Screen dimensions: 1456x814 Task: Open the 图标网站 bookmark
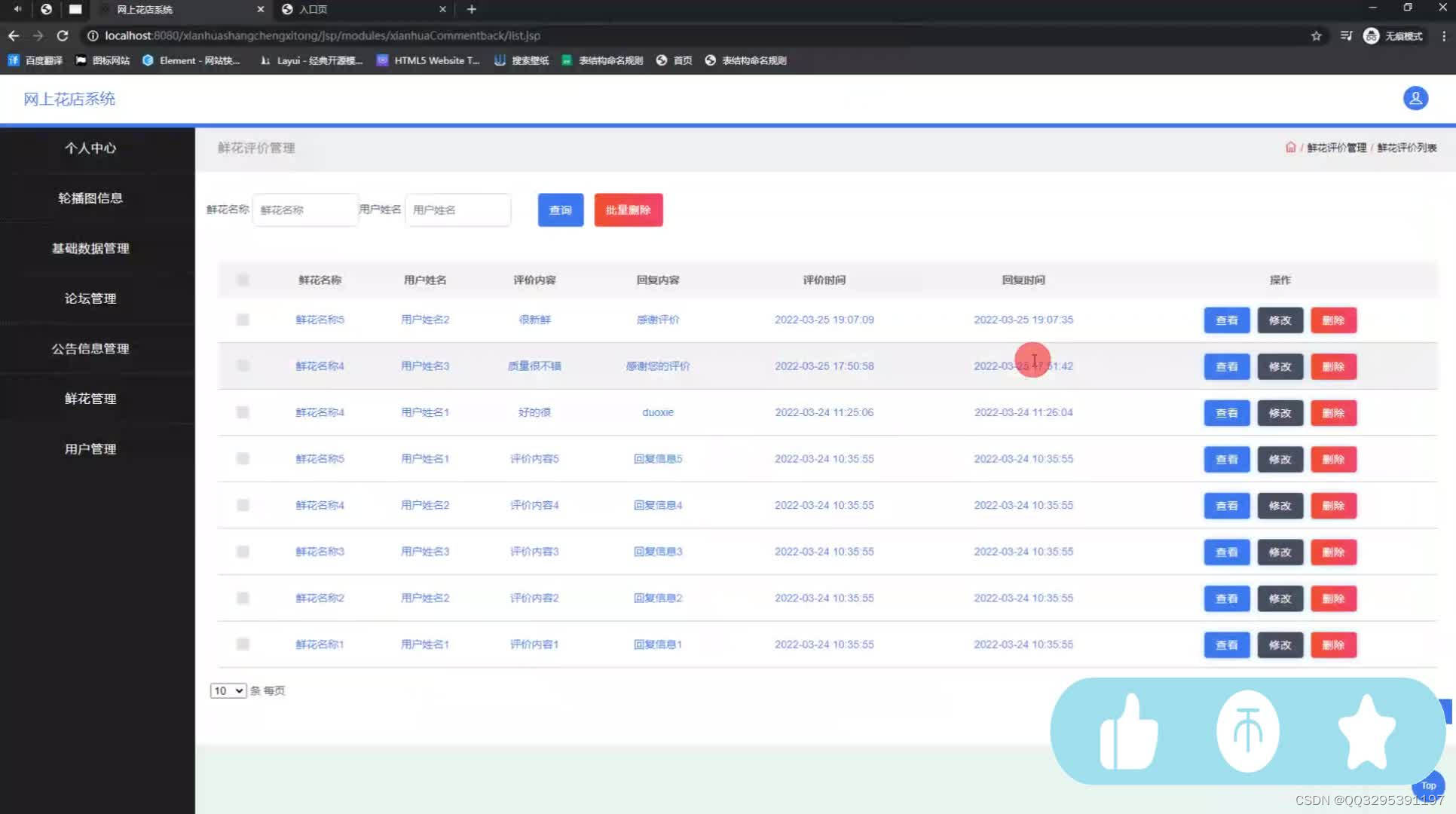click(x=103, y=60)
